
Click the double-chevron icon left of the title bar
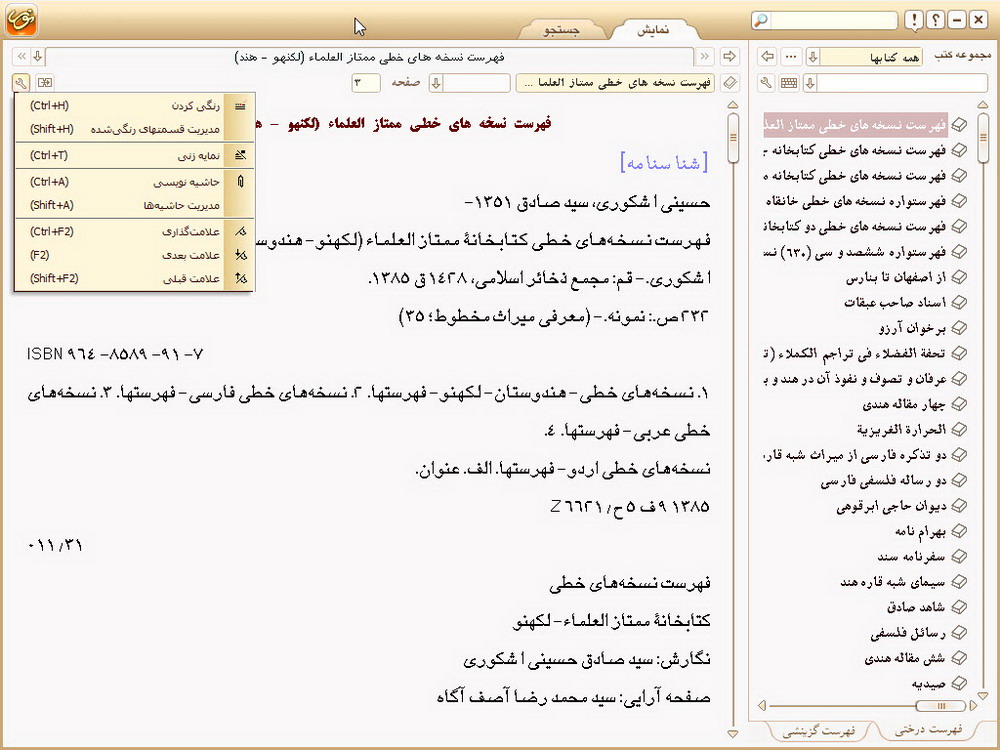(21, 57)
